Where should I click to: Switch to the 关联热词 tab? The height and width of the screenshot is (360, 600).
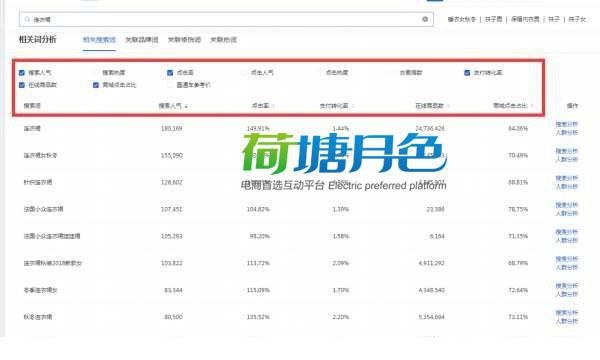click(223, 39)
